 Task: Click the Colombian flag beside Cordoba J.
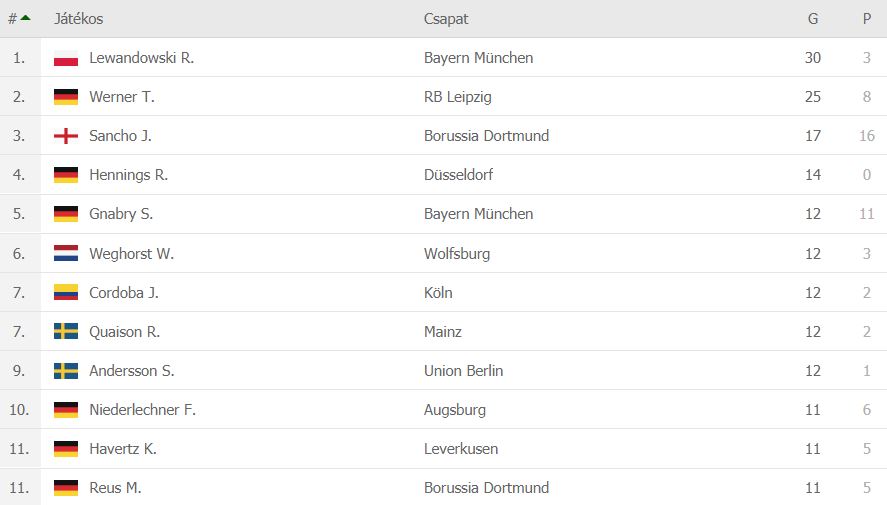(x=66, y=292)
